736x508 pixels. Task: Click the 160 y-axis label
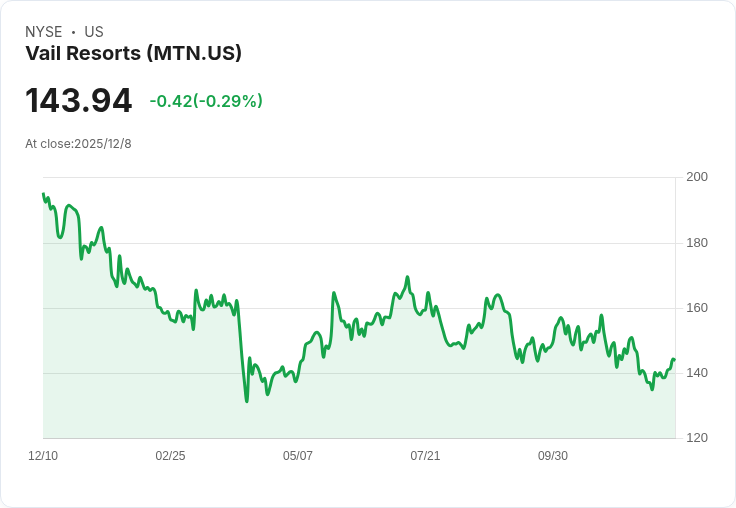click(696, 308)
